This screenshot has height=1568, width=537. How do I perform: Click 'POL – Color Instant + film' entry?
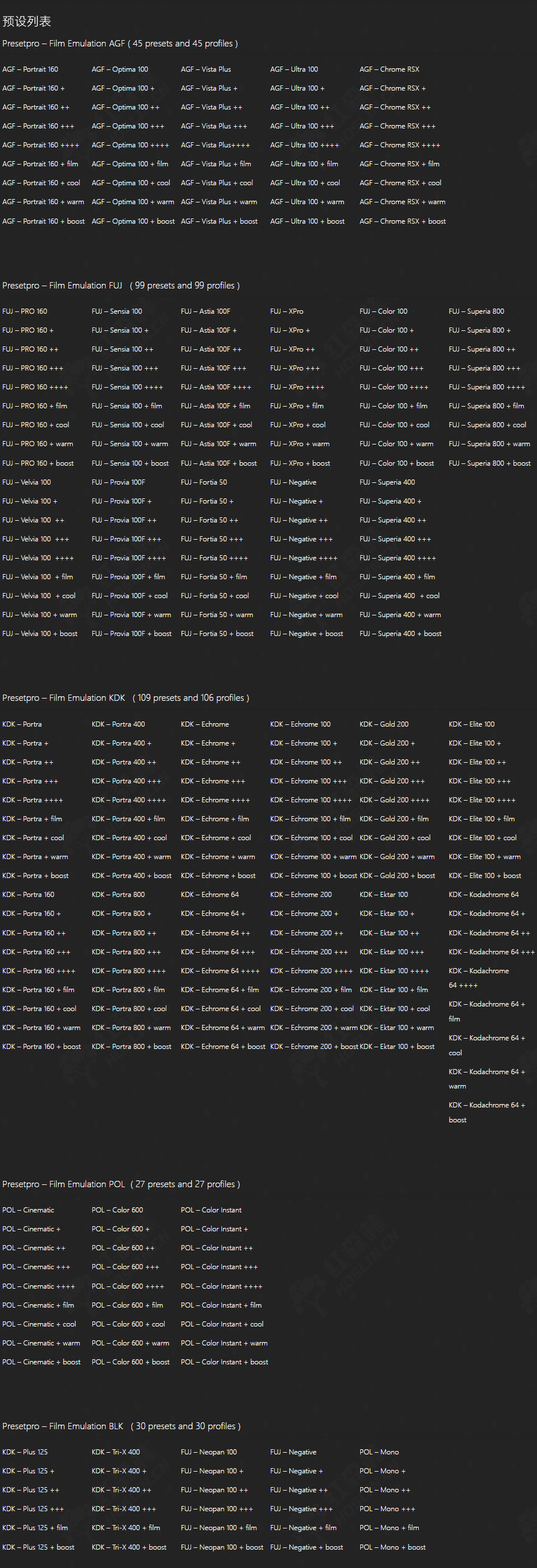tap(221, 1305)
